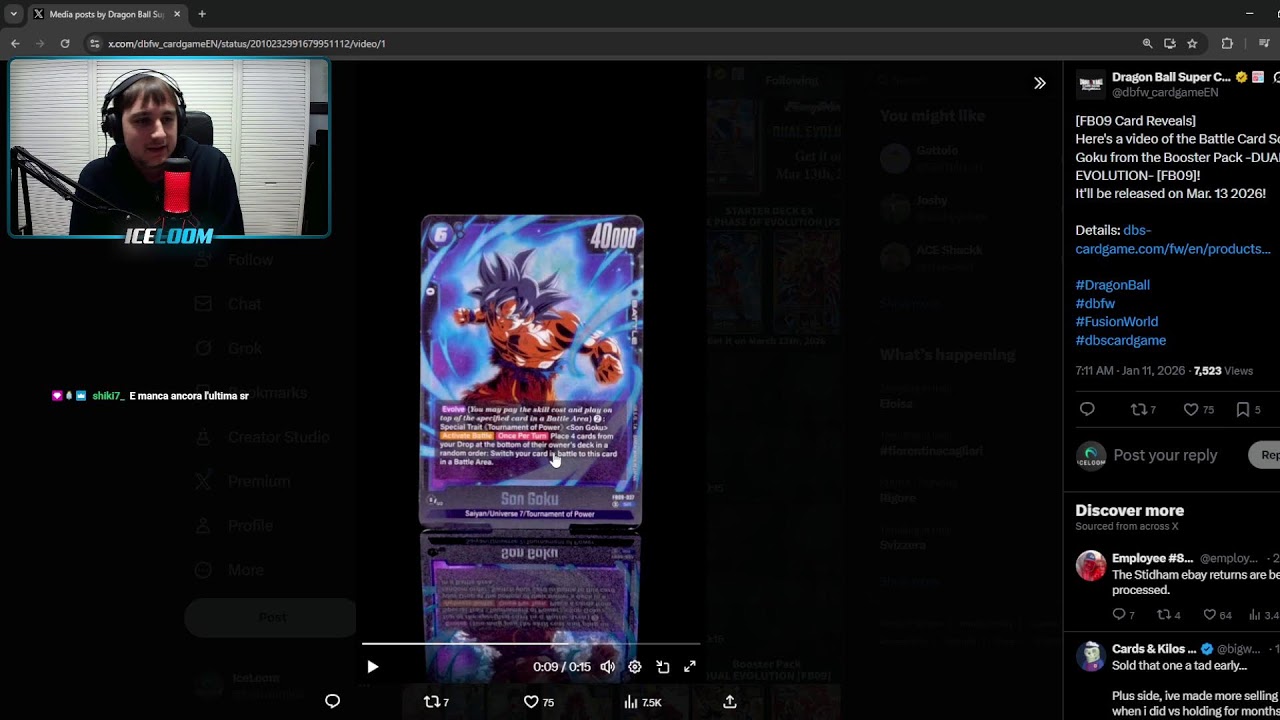Reload the browser page
This screenshot has width=1280, height=720.
[65, 43]
